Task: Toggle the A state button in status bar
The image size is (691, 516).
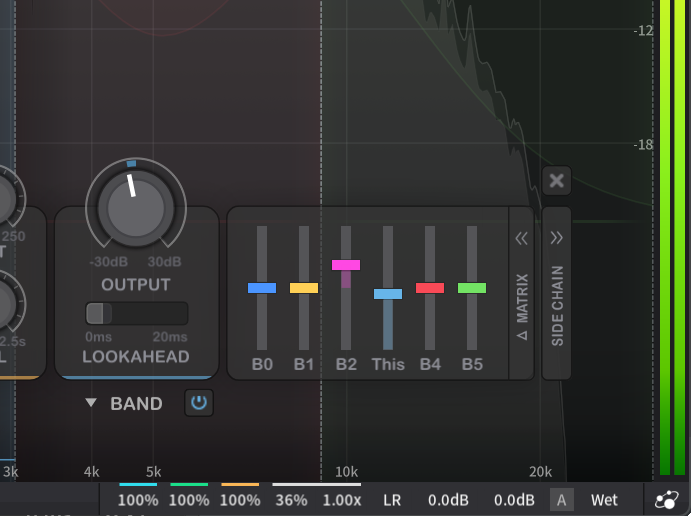Action: click(561, 500)
